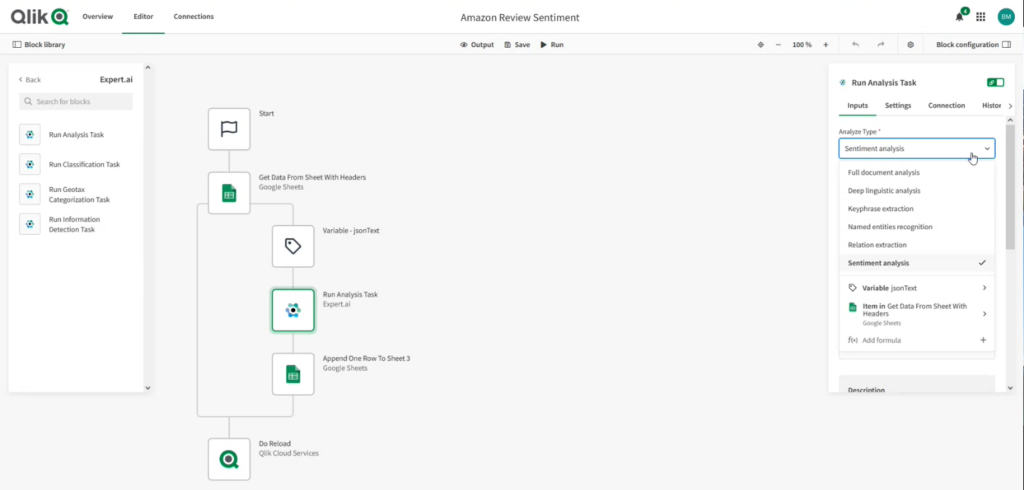Viewport: 1024px width, 490px height.
Task: Open the Analyze Type dropdown
Action: pos(917,148)
